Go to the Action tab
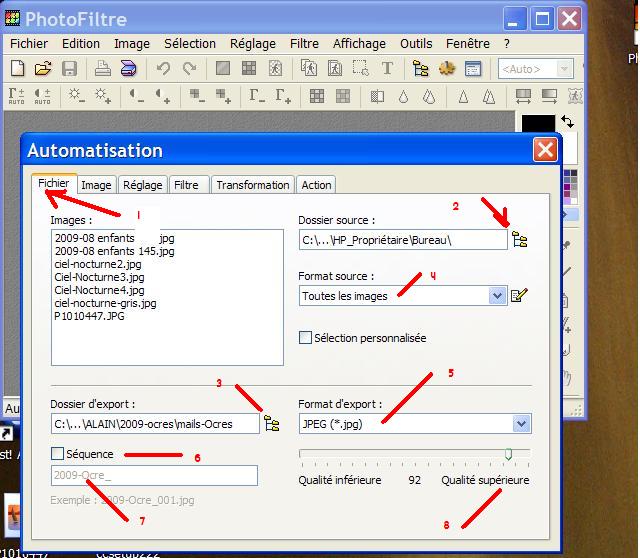This screenshot has width=640, height=558. pyautogui.click(x=316, y=185)
